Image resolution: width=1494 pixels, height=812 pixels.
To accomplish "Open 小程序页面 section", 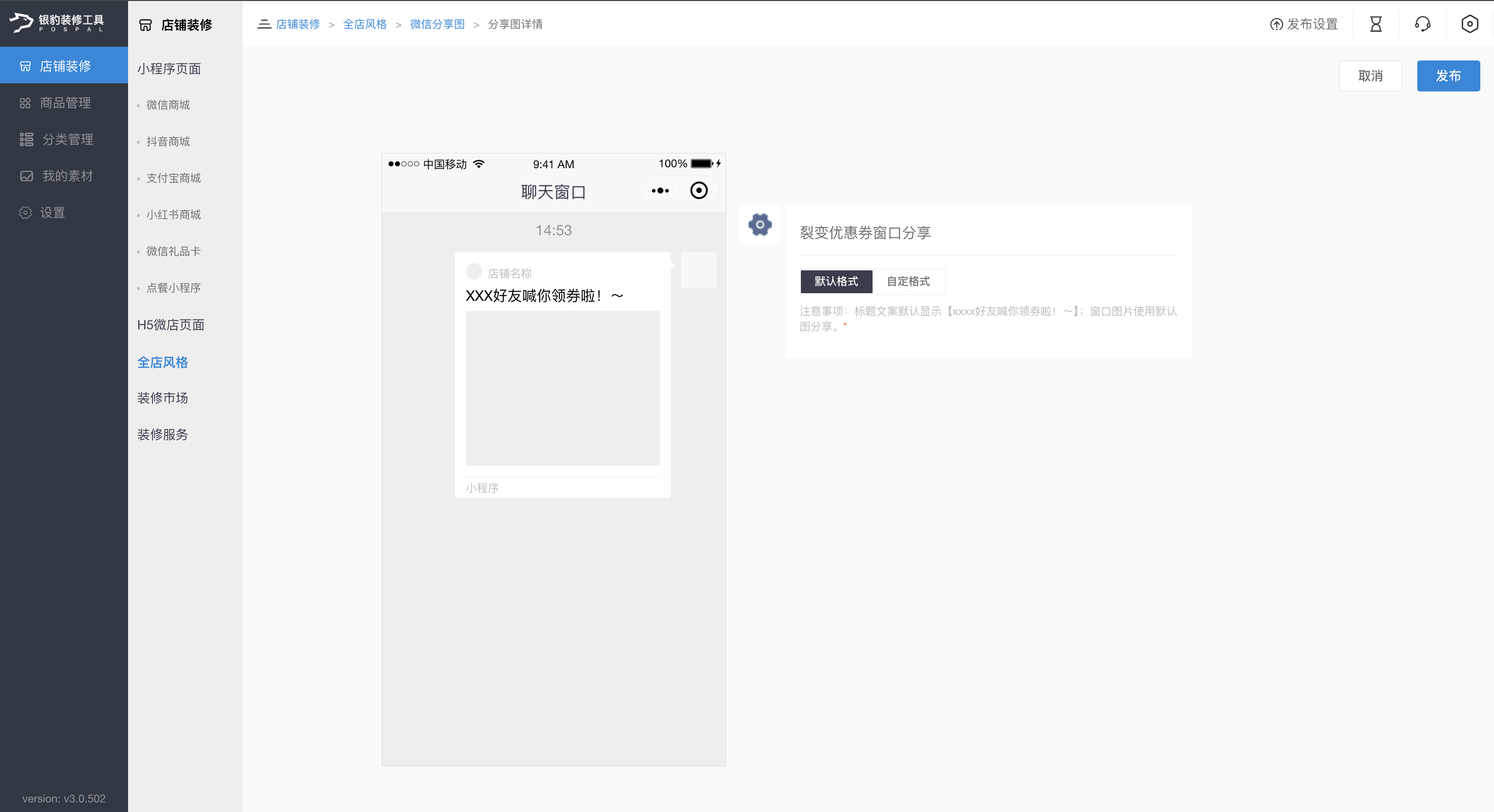I will click(x=169, y=69).
